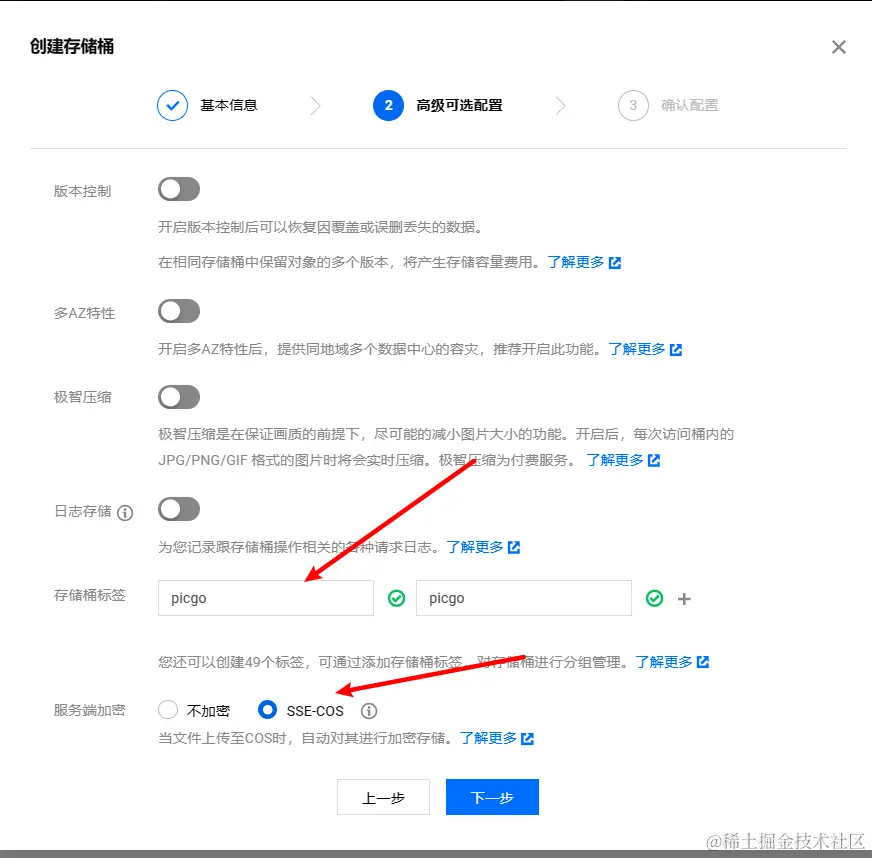Toggle the 多AZ特性 switch
872x858 pixels.
pos(179,311)
